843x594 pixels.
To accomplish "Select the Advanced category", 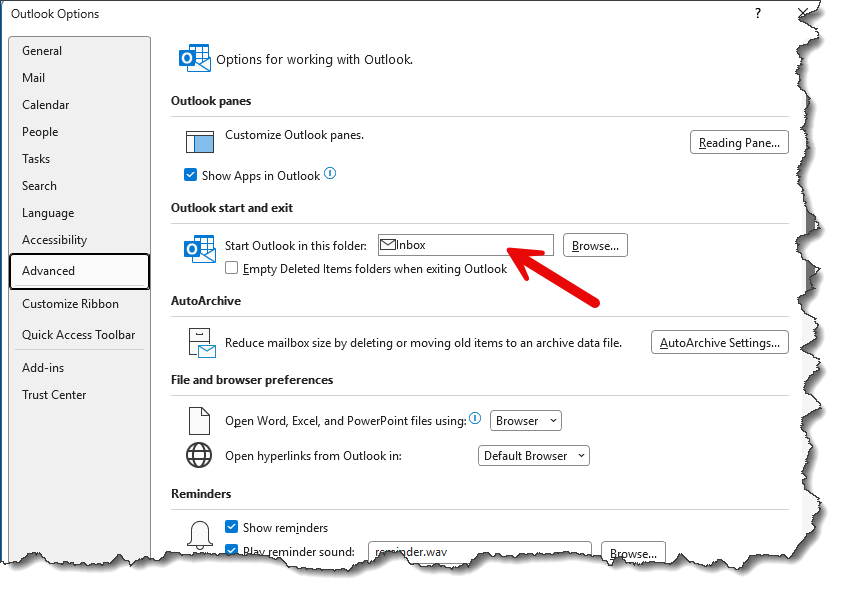I will [x=80, y=271].
